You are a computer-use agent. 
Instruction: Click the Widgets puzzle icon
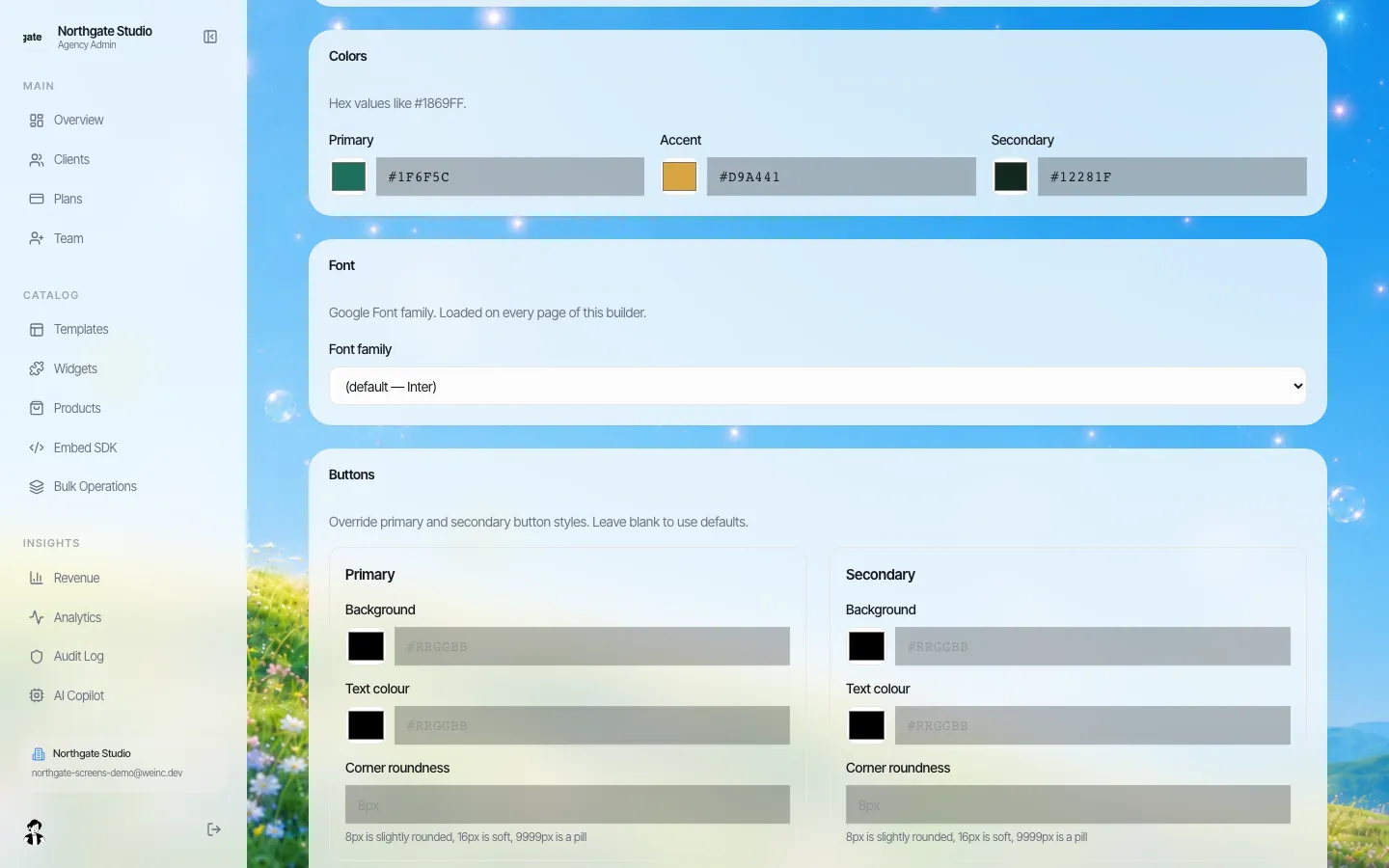coord(37,368)
